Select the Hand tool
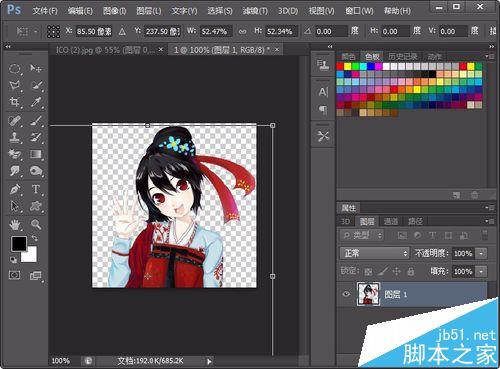 tap(14, 225)
